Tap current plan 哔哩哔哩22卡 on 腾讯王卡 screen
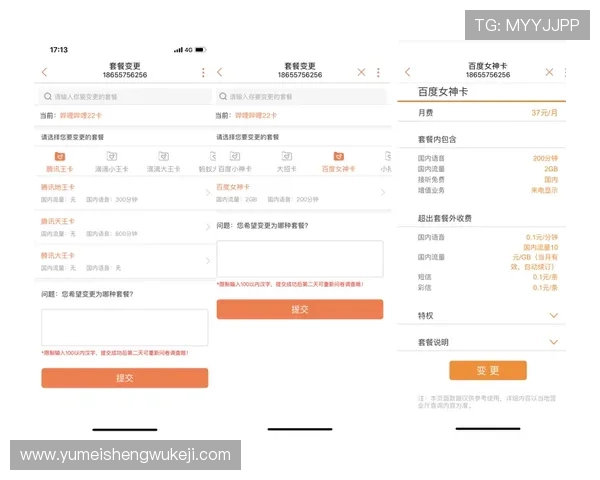Image resolution: width=600 pixels, height=480 pixels. [80, 116]
